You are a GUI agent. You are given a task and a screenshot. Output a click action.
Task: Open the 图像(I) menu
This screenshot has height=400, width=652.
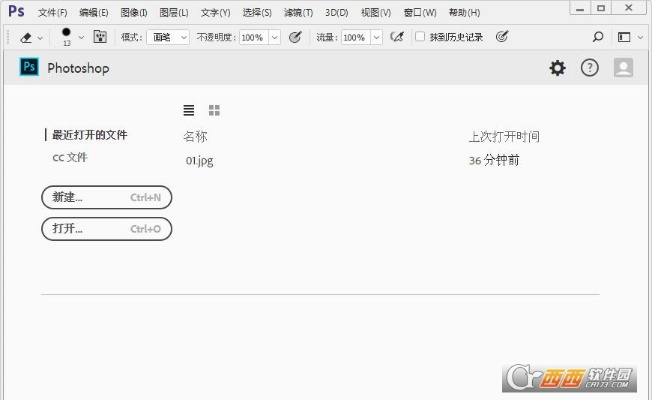click(134, 13)
